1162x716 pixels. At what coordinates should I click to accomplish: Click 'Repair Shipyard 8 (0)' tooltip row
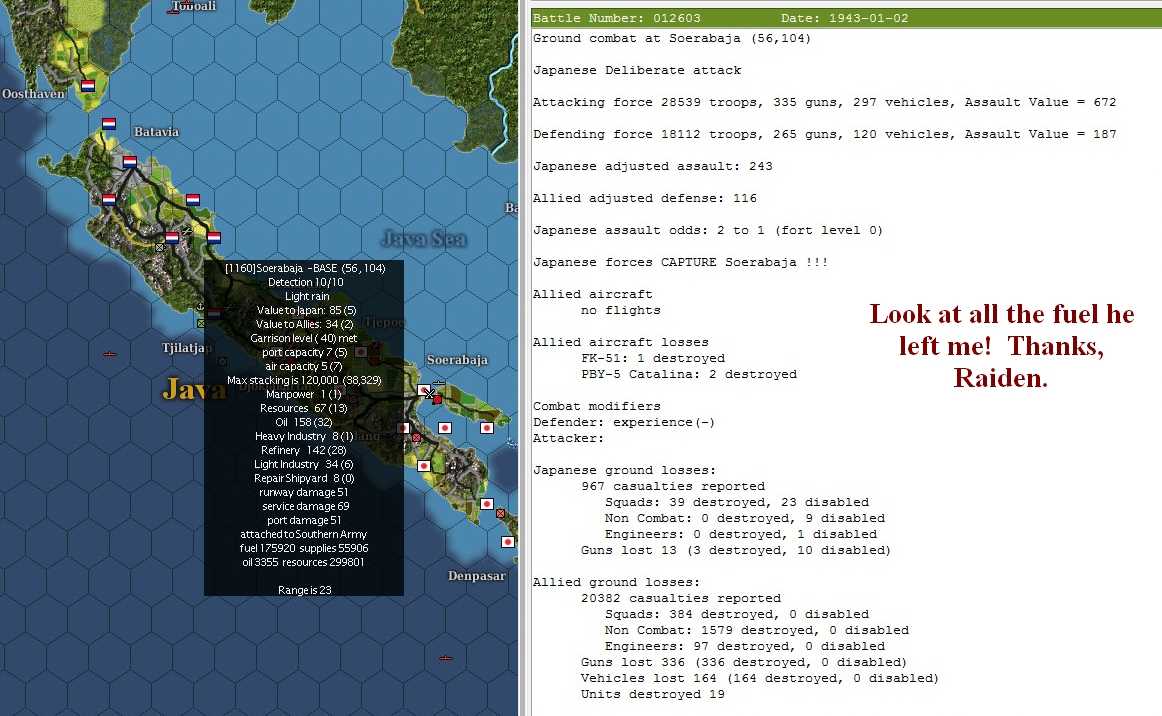304,479
